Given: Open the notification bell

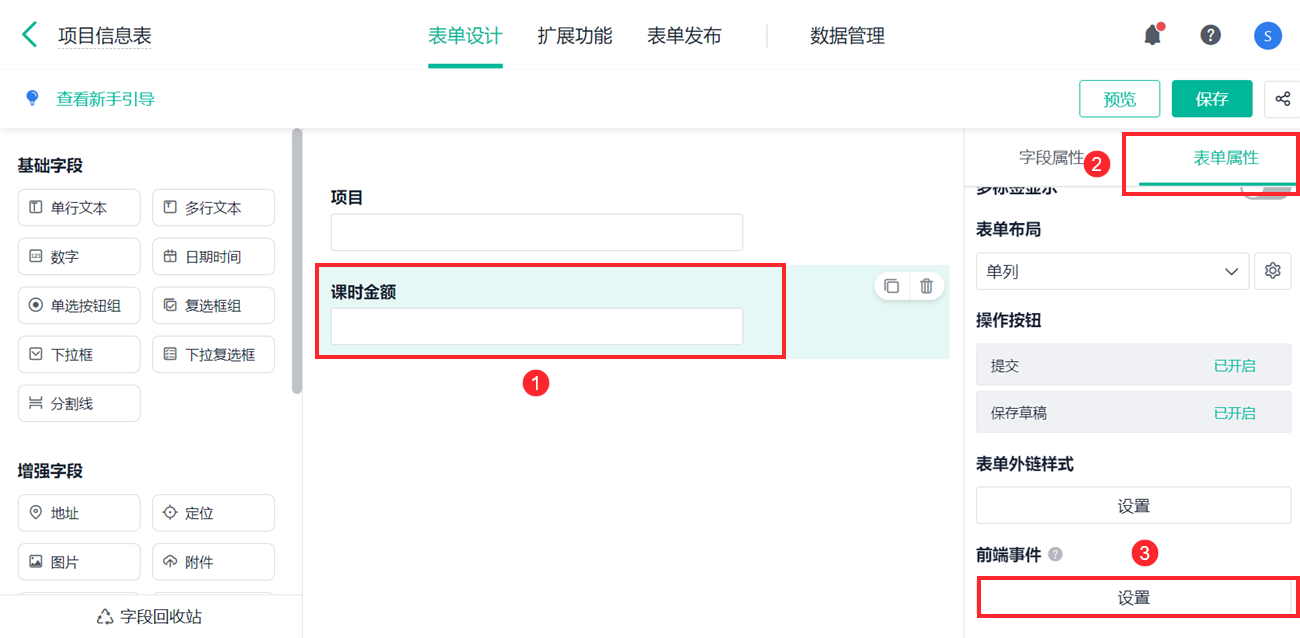Looking at the screenshot, I should (1153, 35).
